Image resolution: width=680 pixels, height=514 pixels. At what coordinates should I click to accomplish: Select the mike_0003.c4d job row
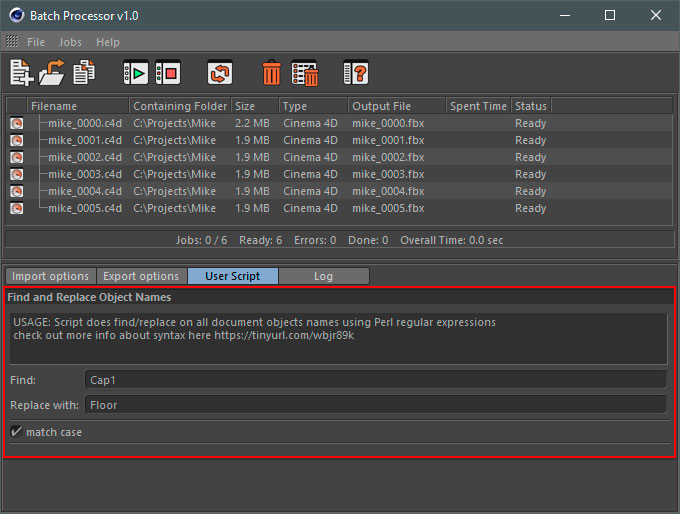tap(85, 174)
